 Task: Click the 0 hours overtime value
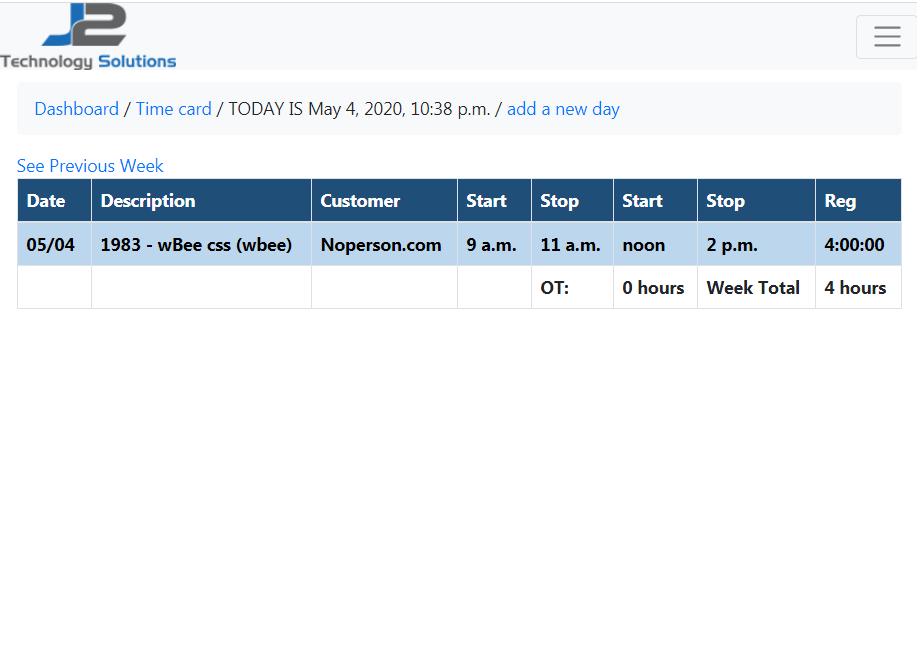[x=655, y=287]
